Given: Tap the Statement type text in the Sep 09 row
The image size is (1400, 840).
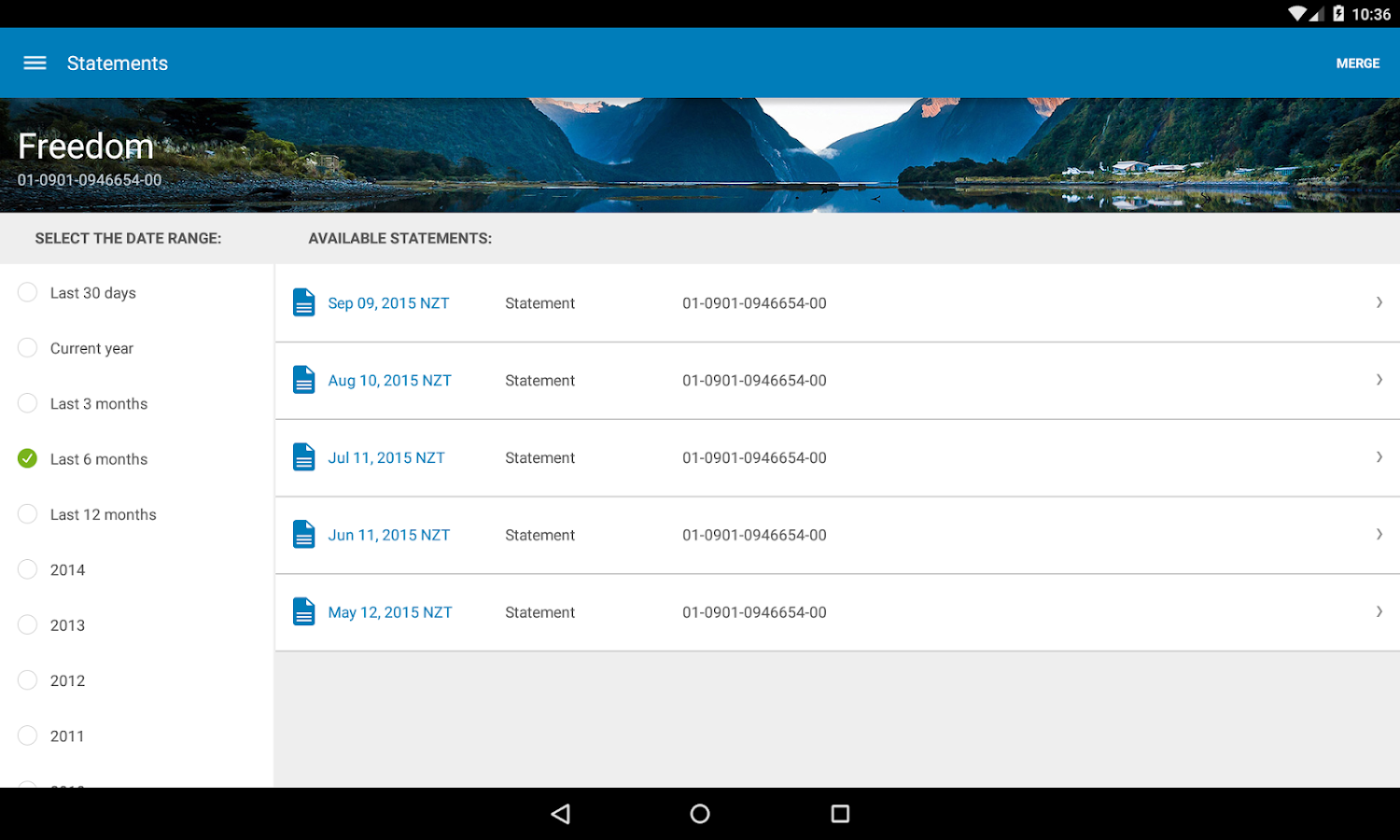Looking at the screenshot, I should 539,303.
